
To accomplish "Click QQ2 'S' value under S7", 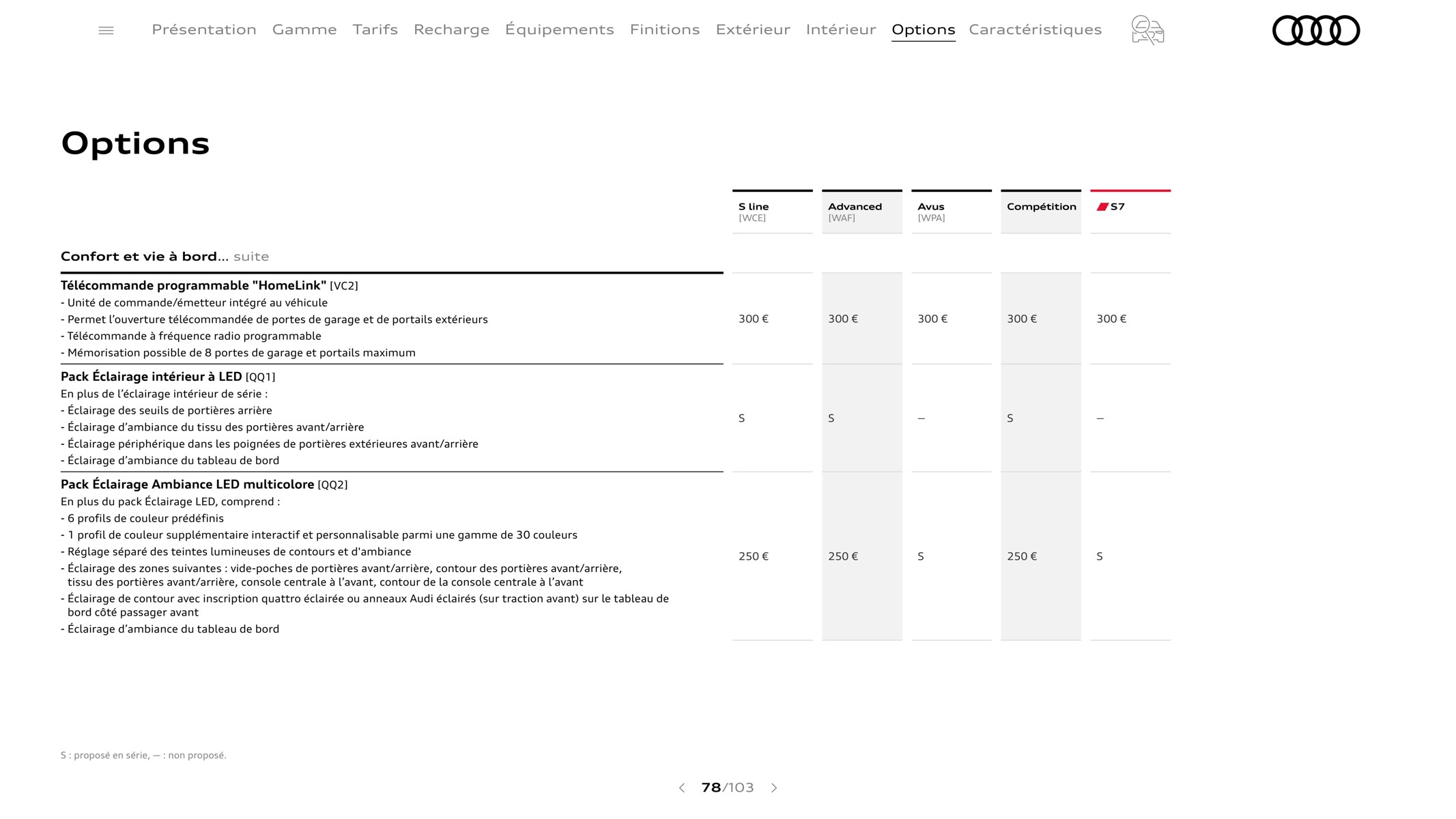I will tap(1100, 556).
